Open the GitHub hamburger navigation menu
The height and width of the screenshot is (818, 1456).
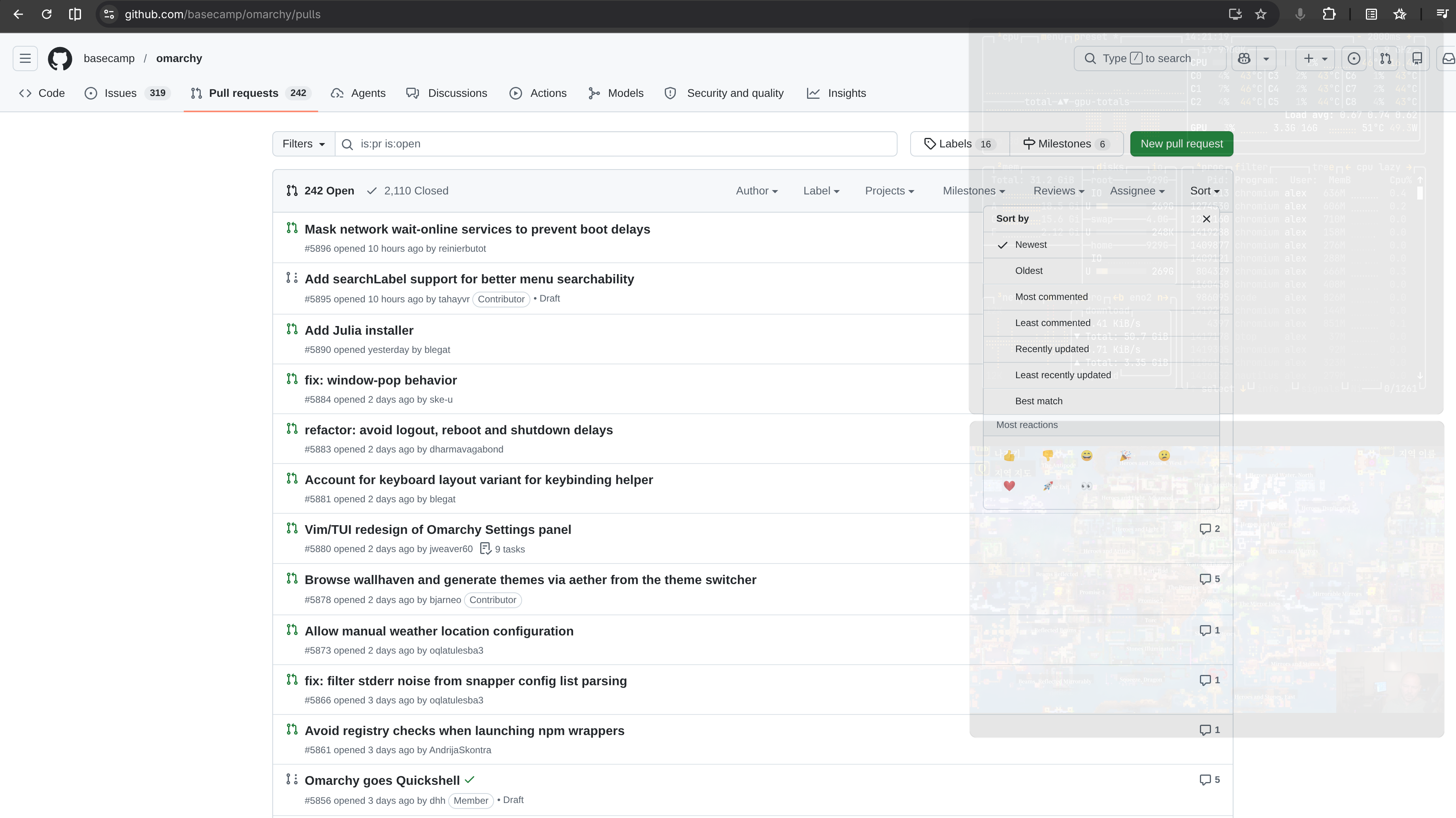point(25,58)
